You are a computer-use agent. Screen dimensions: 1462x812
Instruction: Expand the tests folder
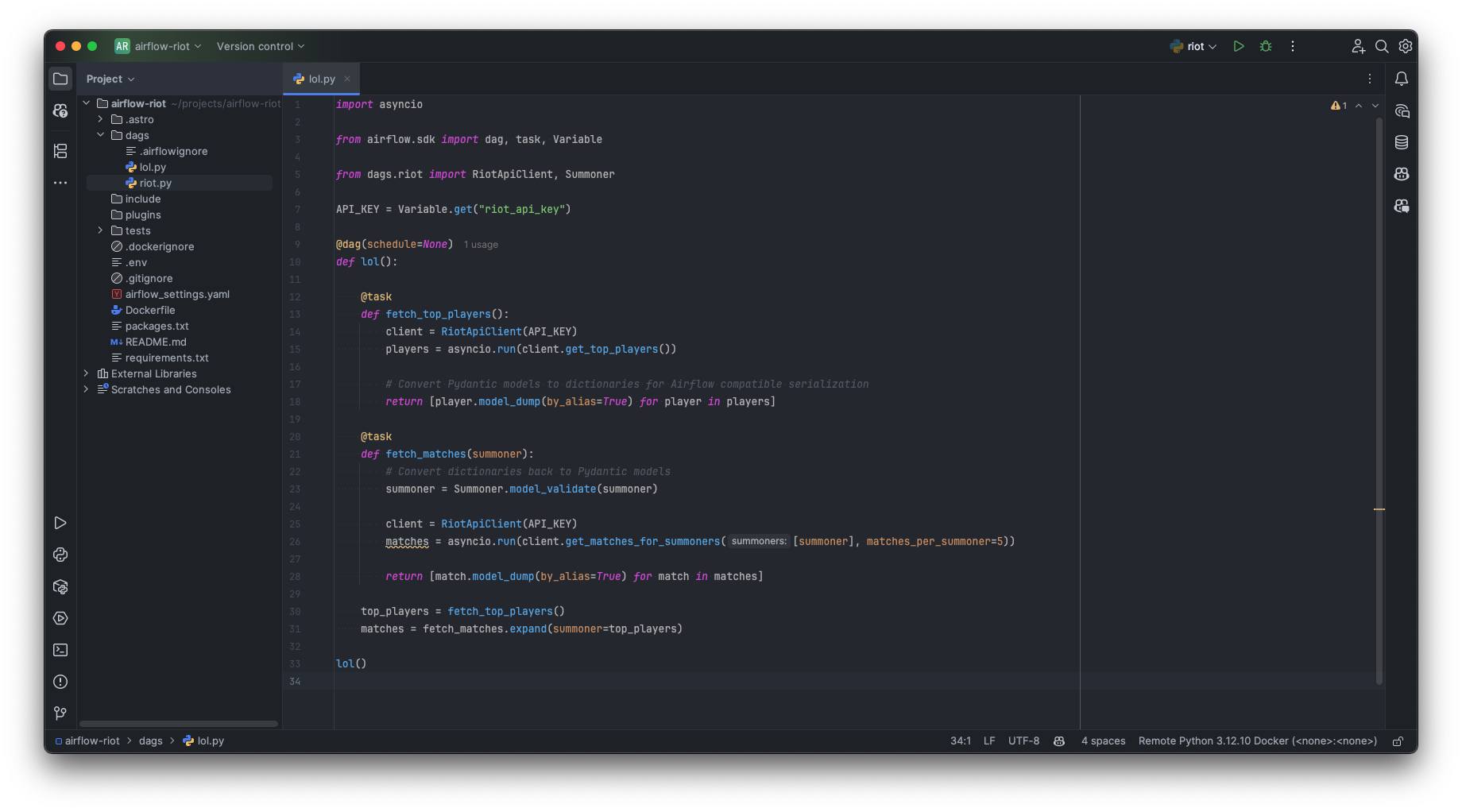point(101,230)
